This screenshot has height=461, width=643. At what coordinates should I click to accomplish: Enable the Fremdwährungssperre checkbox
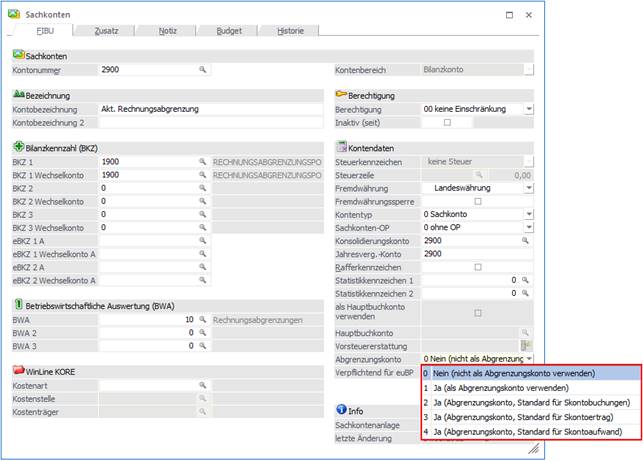click(x=478, y=201)
